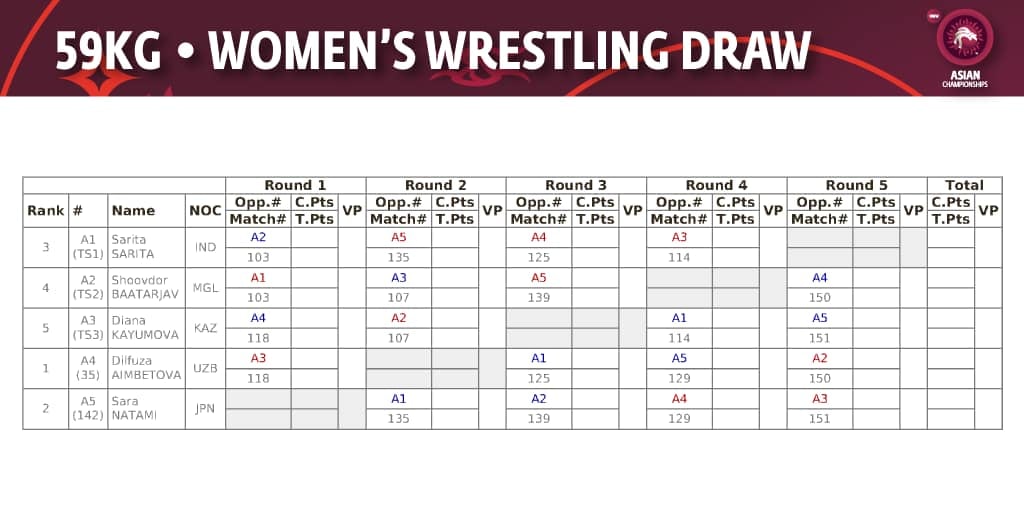The height and width of the screenshot is (512, 1024).
Task: Click the Total column header
Action: [x=964, y=185]
